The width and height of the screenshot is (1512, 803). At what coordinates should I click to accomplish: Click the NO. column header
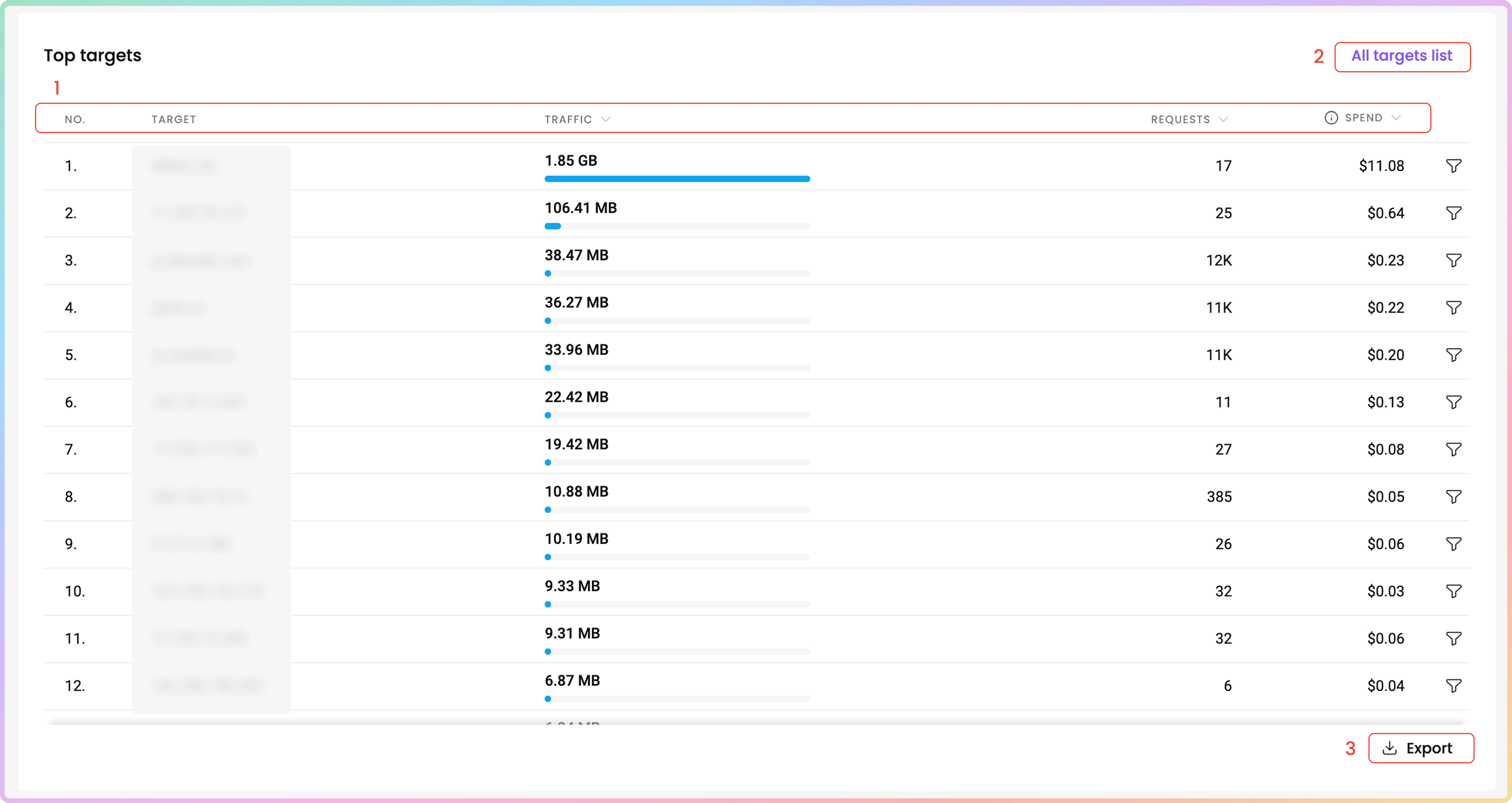(x=74, y=119)
